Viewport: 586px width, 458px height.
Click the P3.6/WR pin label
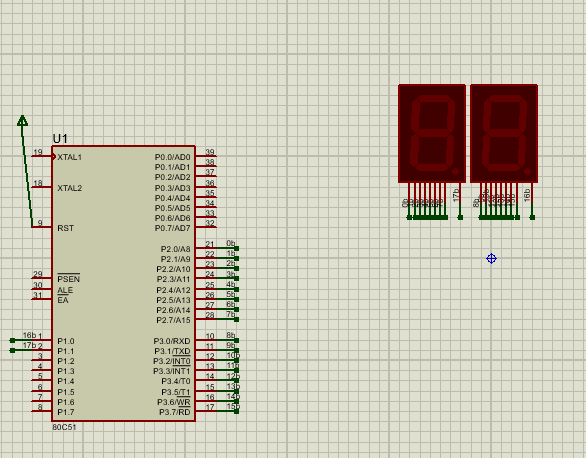coord(174,402)
